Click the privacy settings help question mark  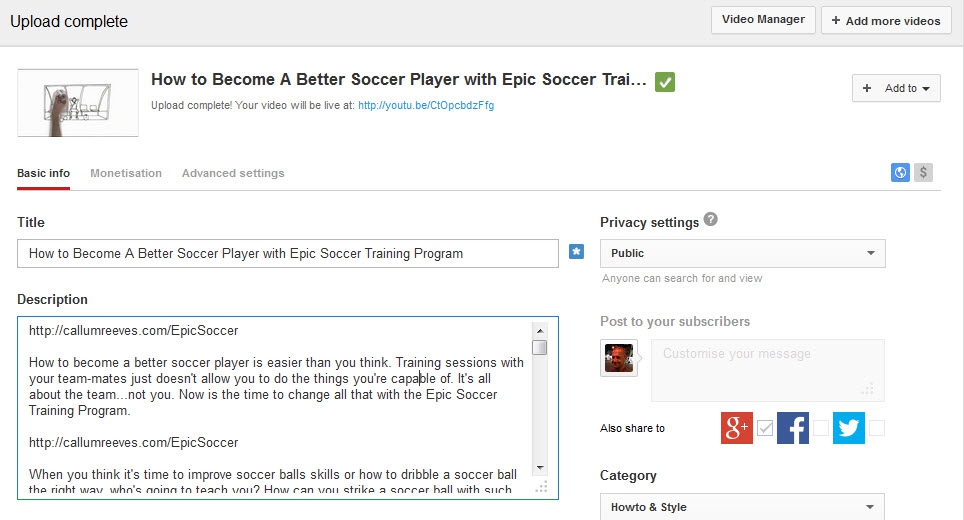point(710,220)
